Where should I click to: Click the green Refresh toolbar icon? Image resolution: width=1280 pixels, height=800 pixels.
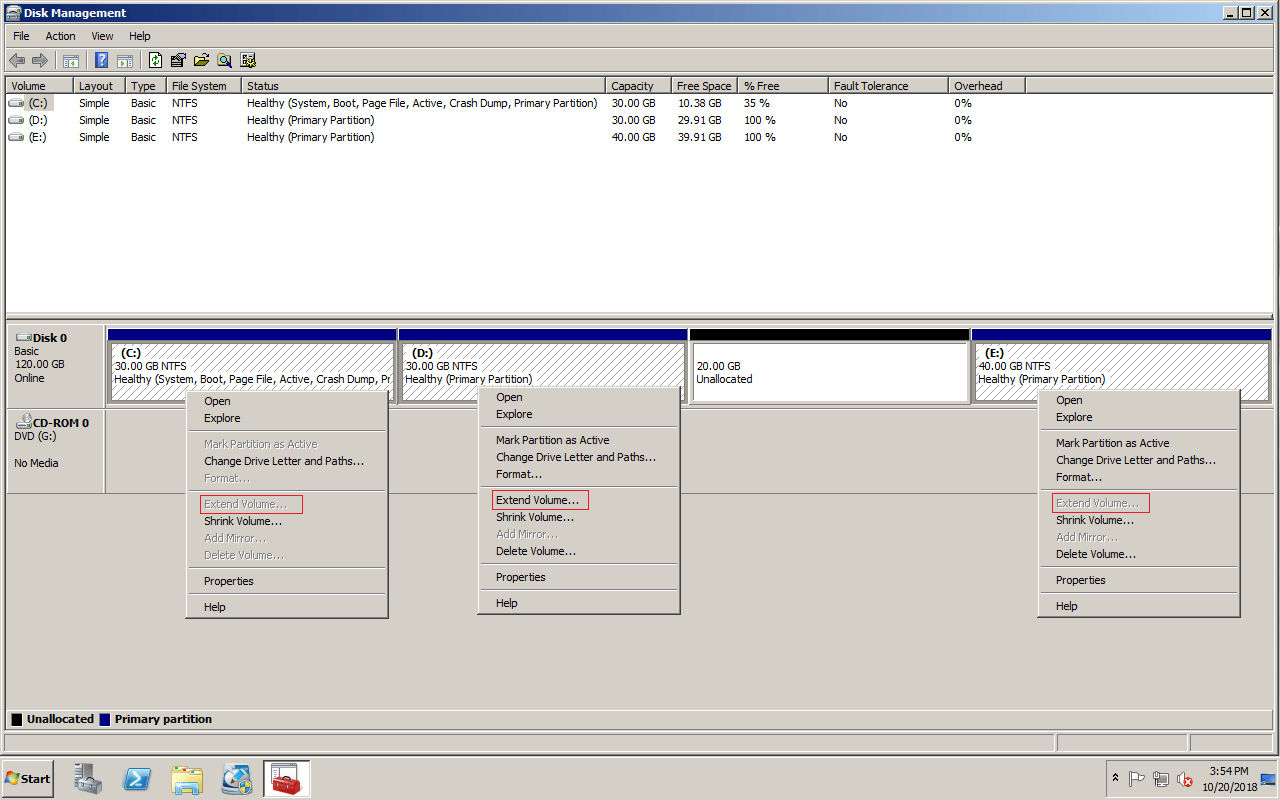click(x=155, y=60)
